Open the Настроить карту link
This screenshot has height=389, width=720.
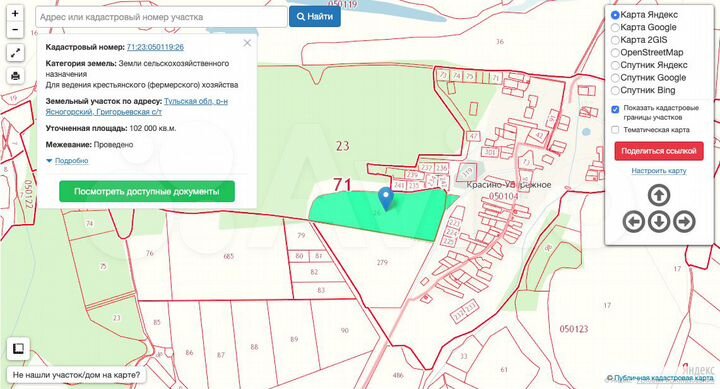pos(659,171)
